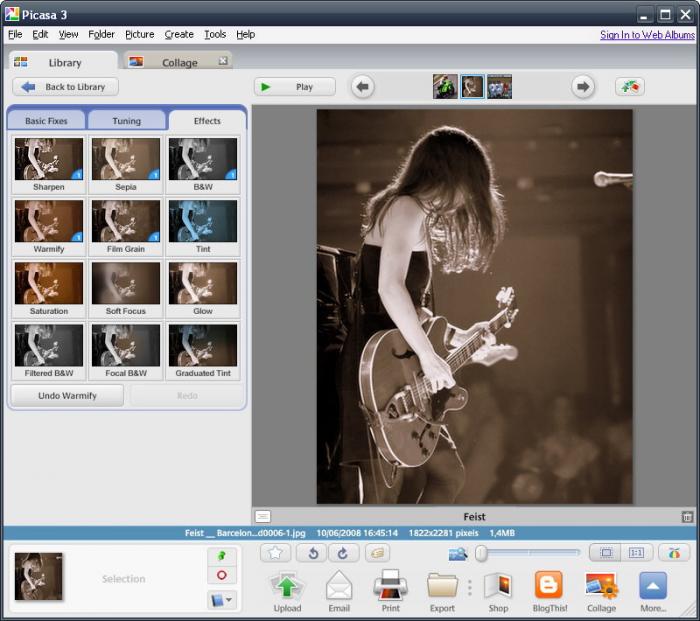The height and width of the screenshot is (621, 700).
Task: Apply the Sepia effect
Action: [126, 164]
